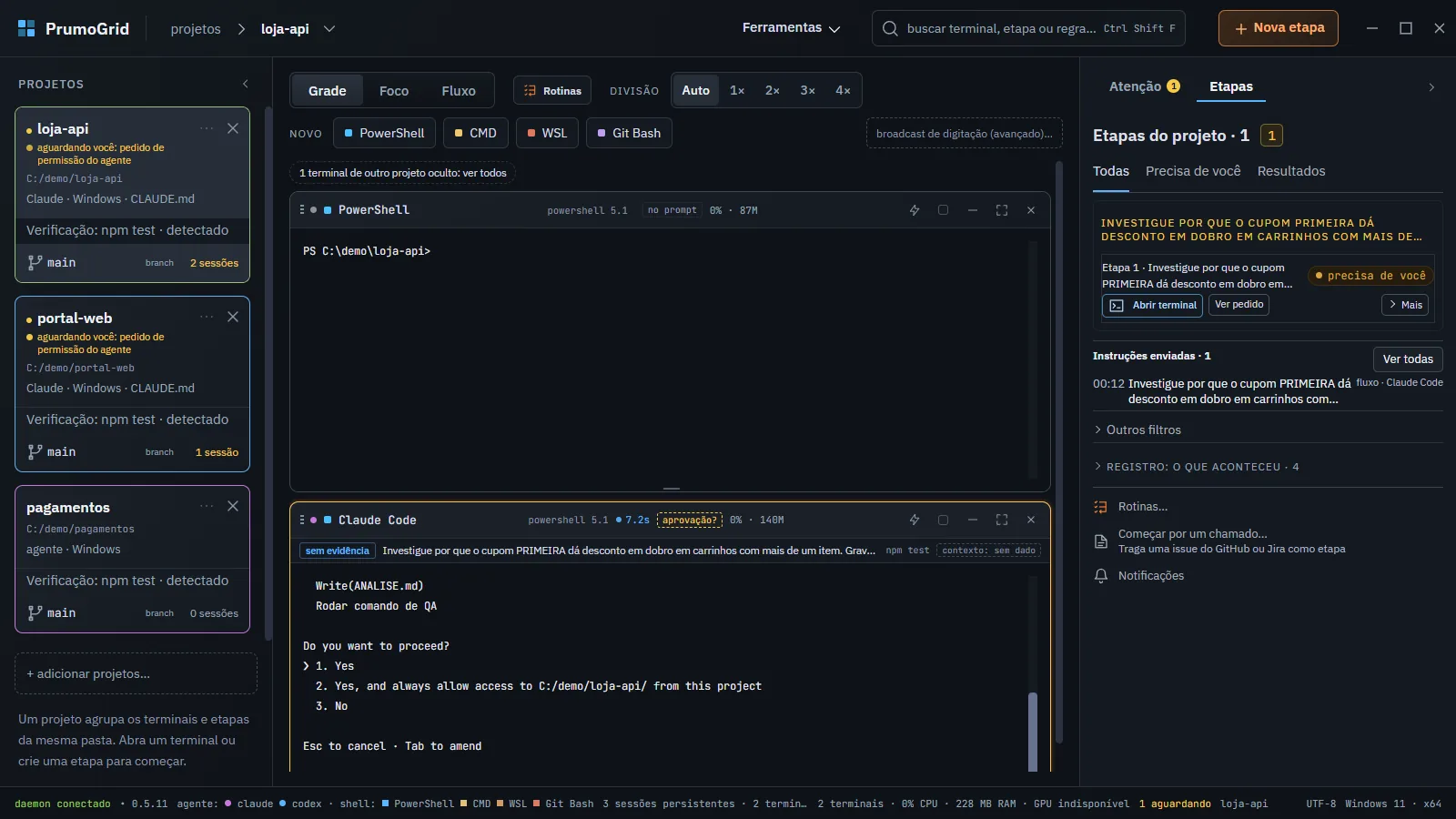Close the pagamentos project card
The image size is (1456, 819).
click(233, 506)
